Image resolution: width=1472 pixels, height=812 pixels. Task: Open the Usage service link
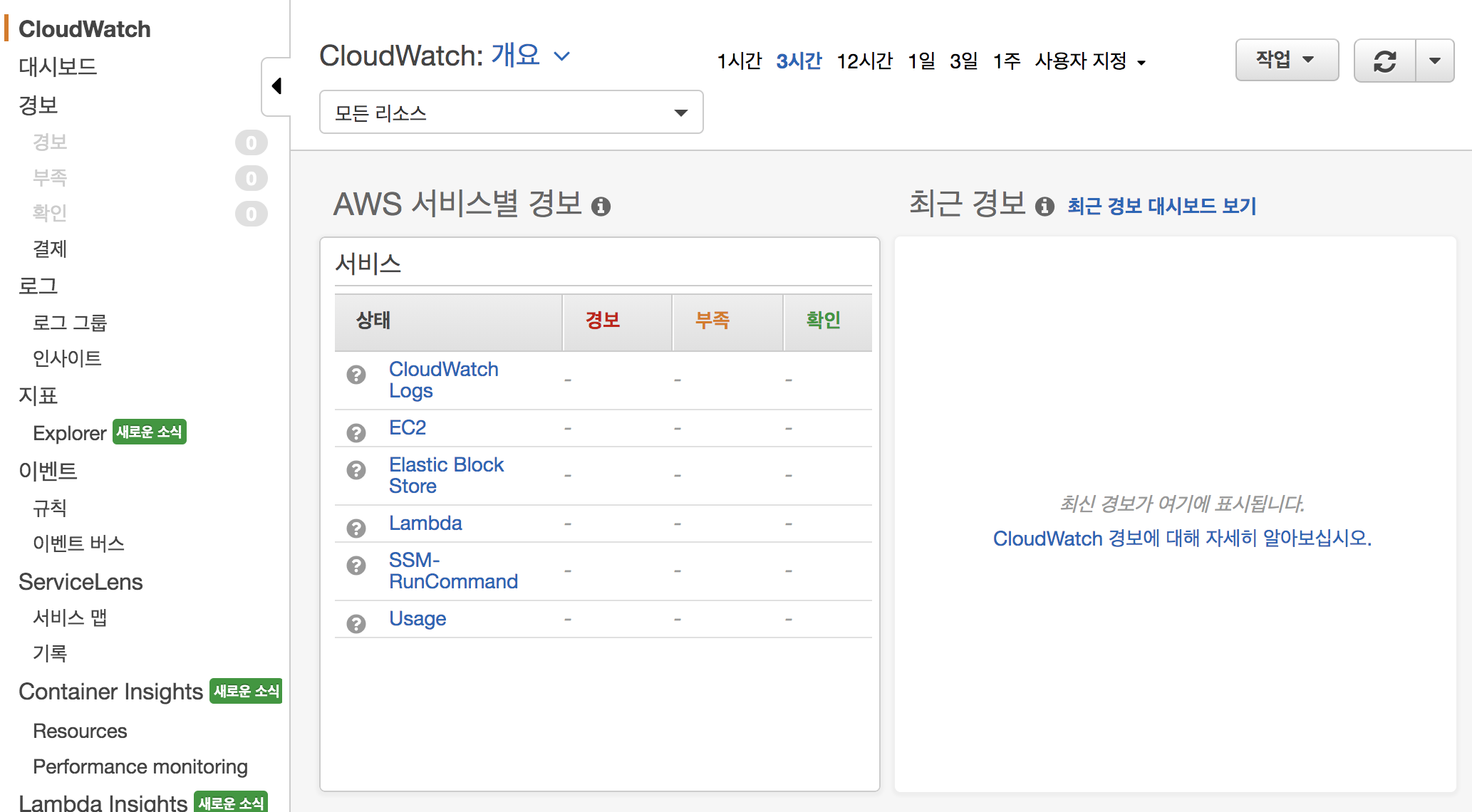418,619
